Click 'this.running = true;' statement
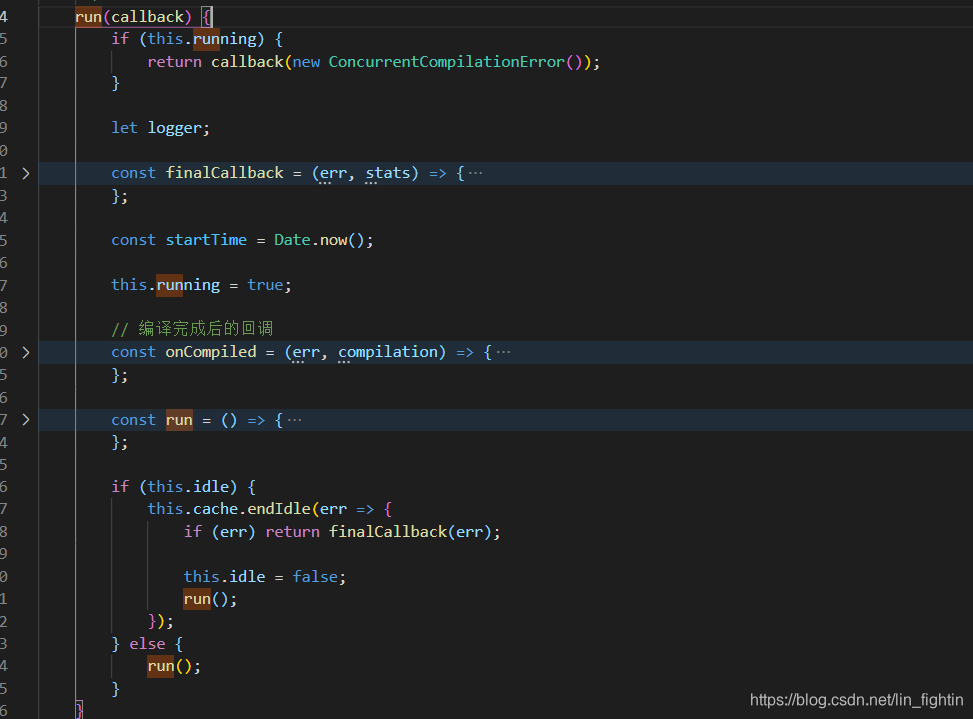 [201, 285]
